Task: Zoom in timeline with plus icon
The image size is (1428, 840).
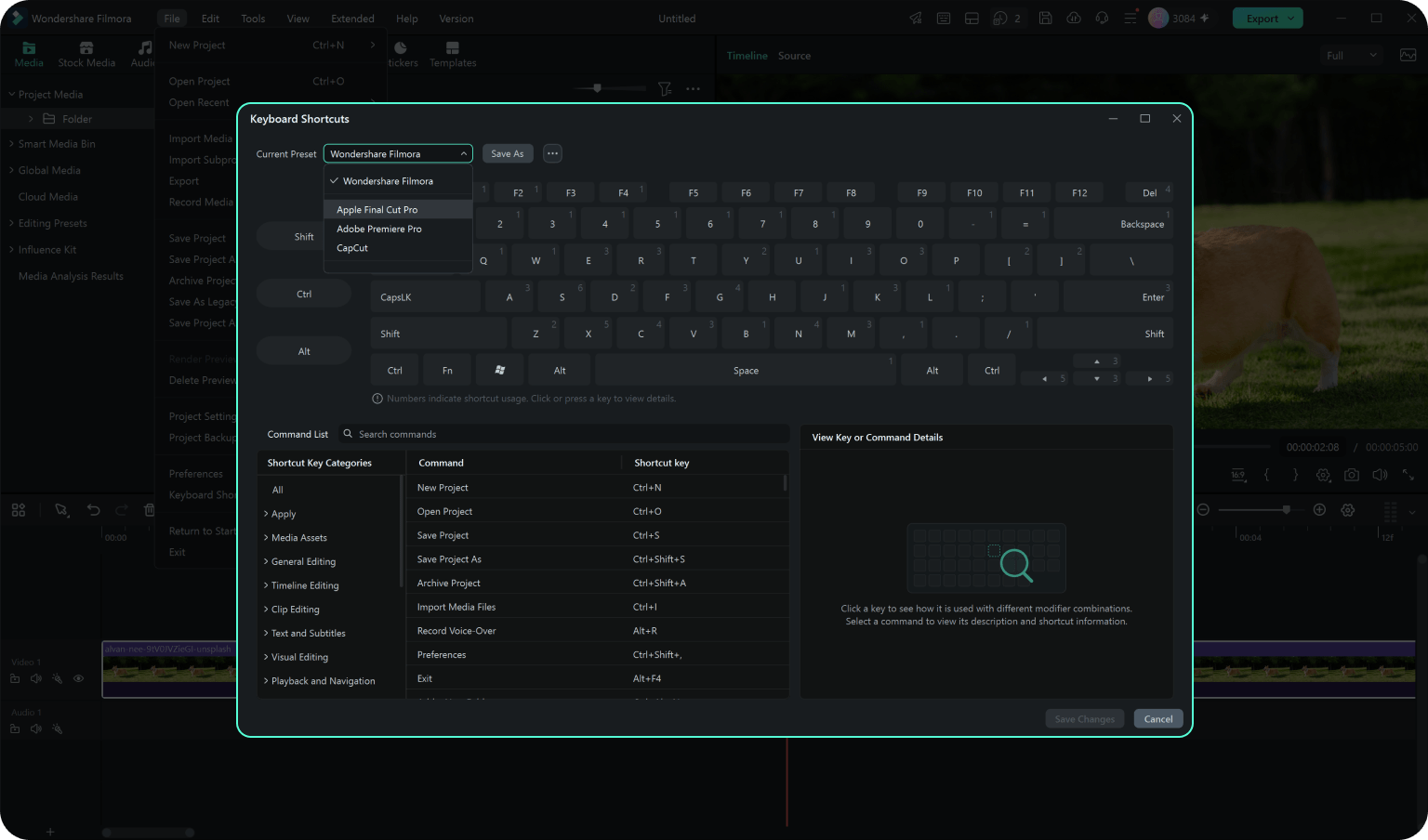Action: [1319, 510]
